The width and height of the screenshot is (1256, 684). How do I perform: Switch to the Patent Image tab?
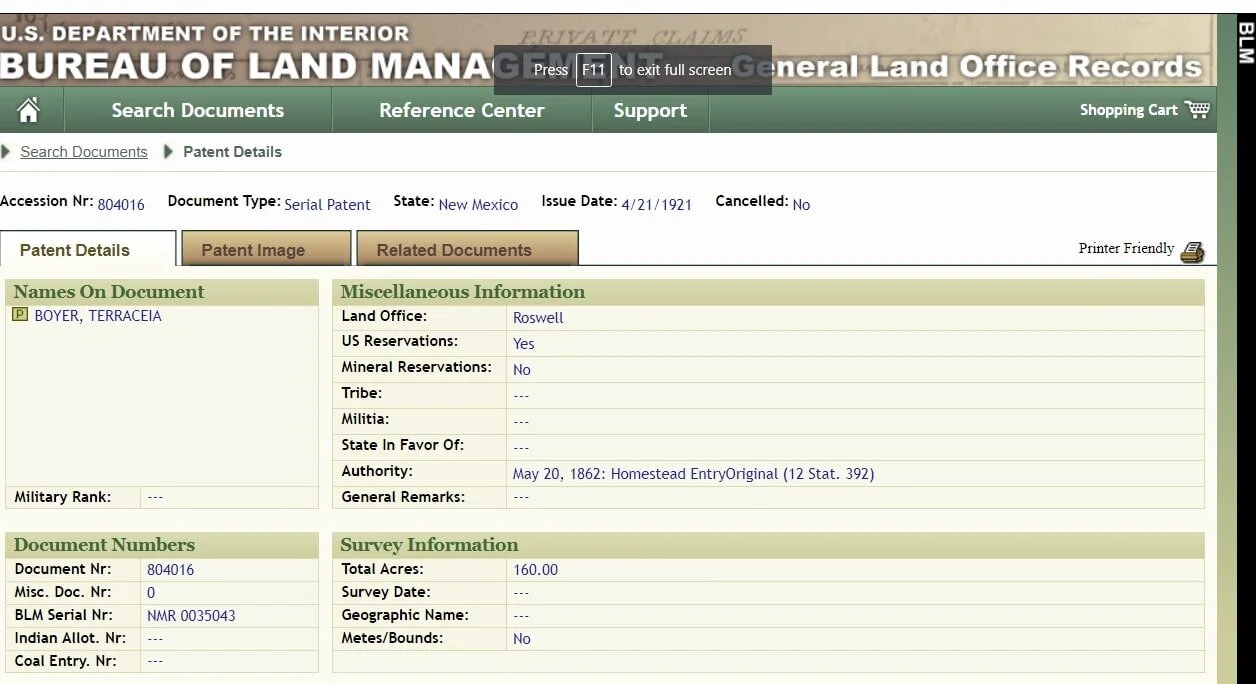tap(265, 249)
